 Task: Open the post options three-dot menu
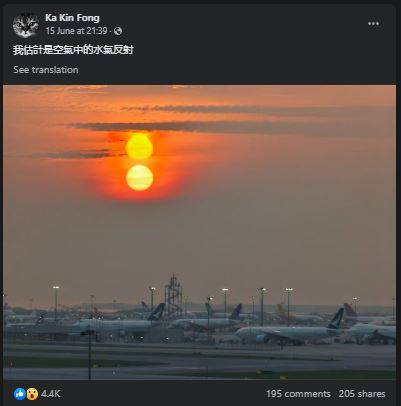tap(373, 24)
